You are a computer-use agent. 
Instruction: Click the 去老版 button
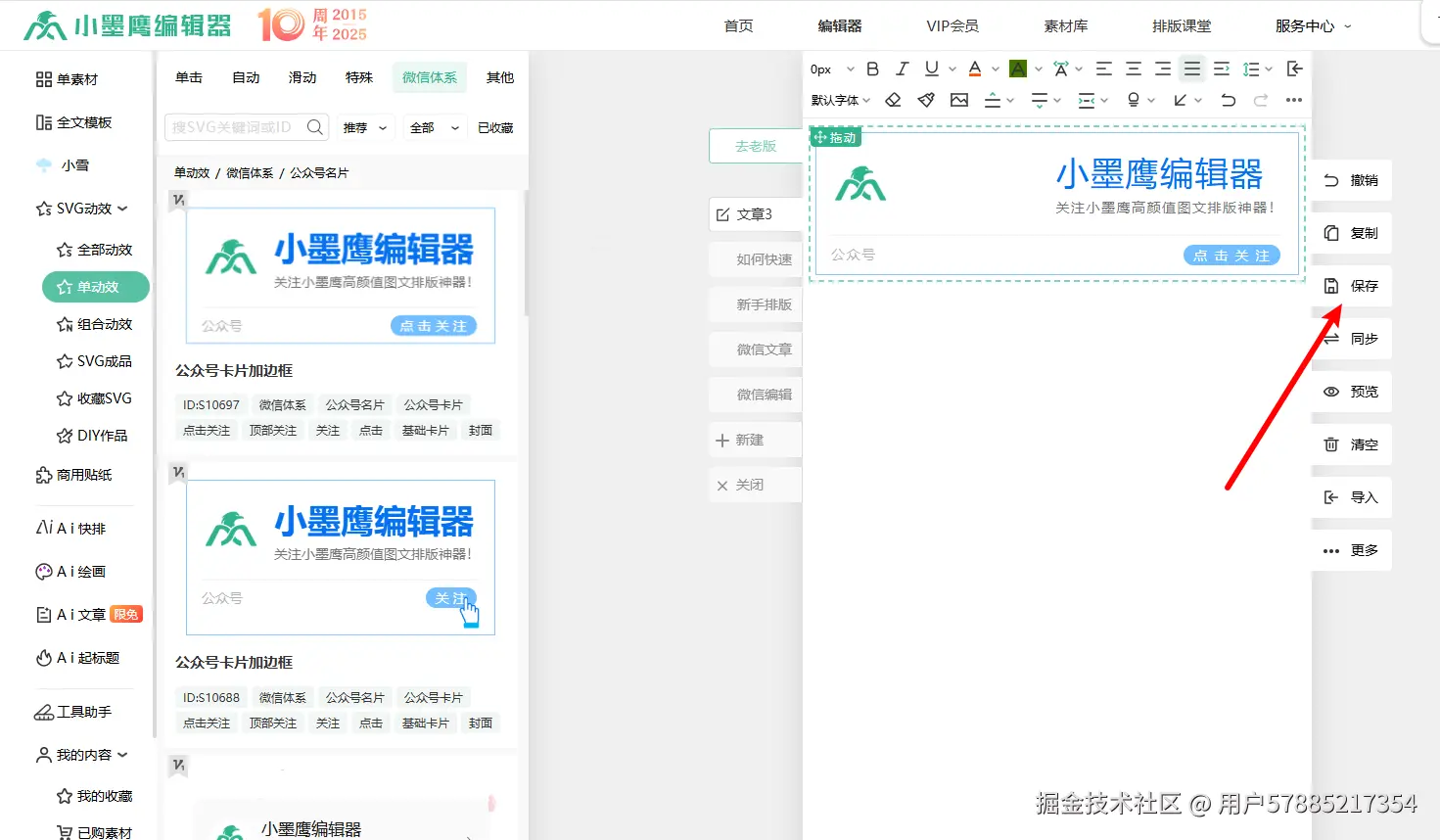(756, 146)
